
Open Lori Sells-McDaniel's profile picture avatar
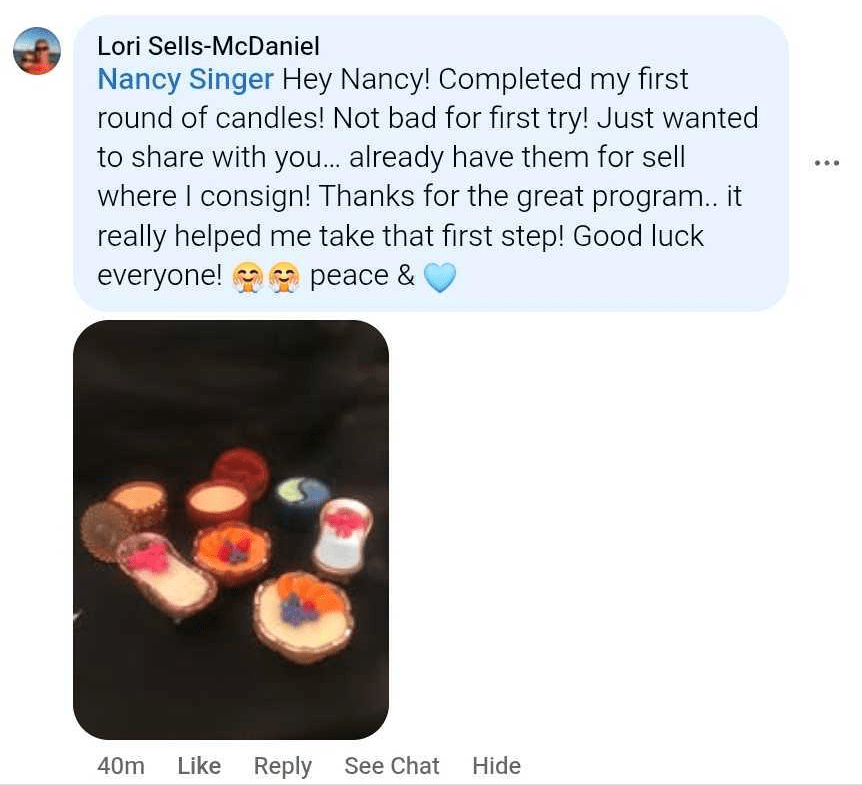(x=37, y=51)
